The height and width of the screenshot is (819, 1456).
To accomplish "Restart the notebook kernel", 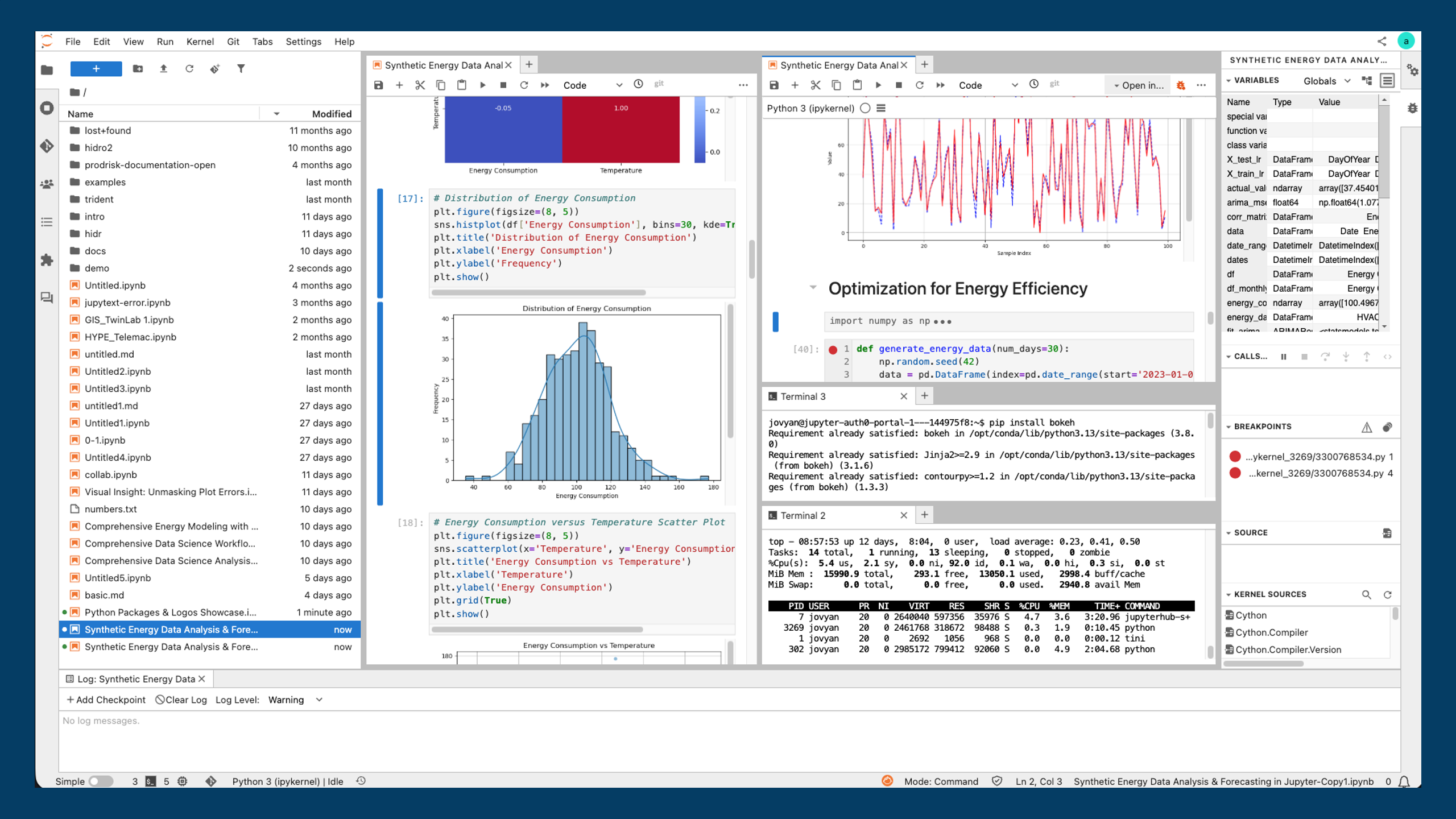I will [523, 84].
